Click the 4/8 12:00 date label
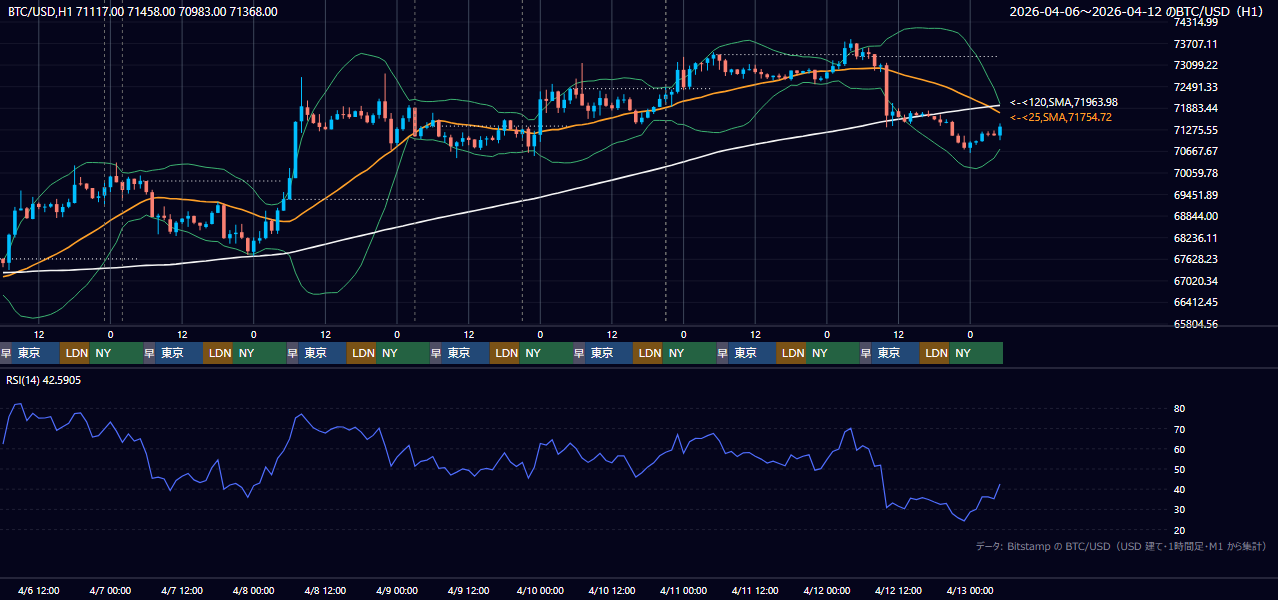Viewport: 1278px width, 600px height. (325, 590)
